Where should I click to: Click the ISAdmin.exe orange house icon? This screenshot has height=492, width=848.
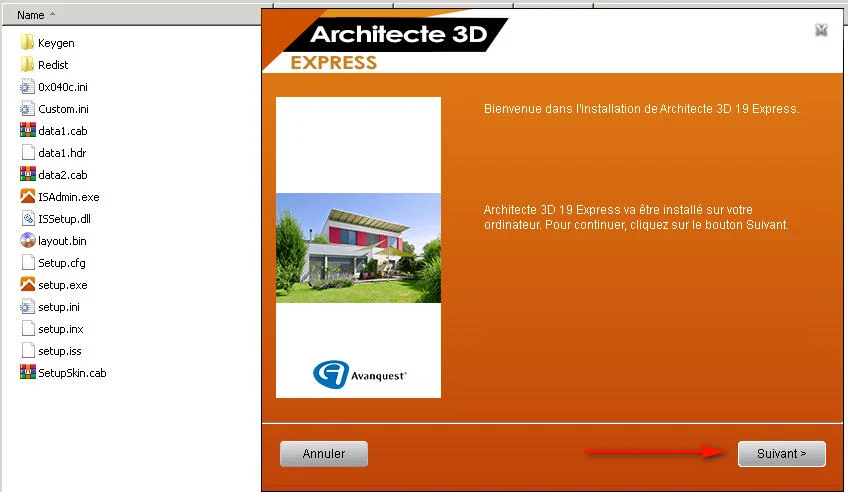tap(28, 197)
